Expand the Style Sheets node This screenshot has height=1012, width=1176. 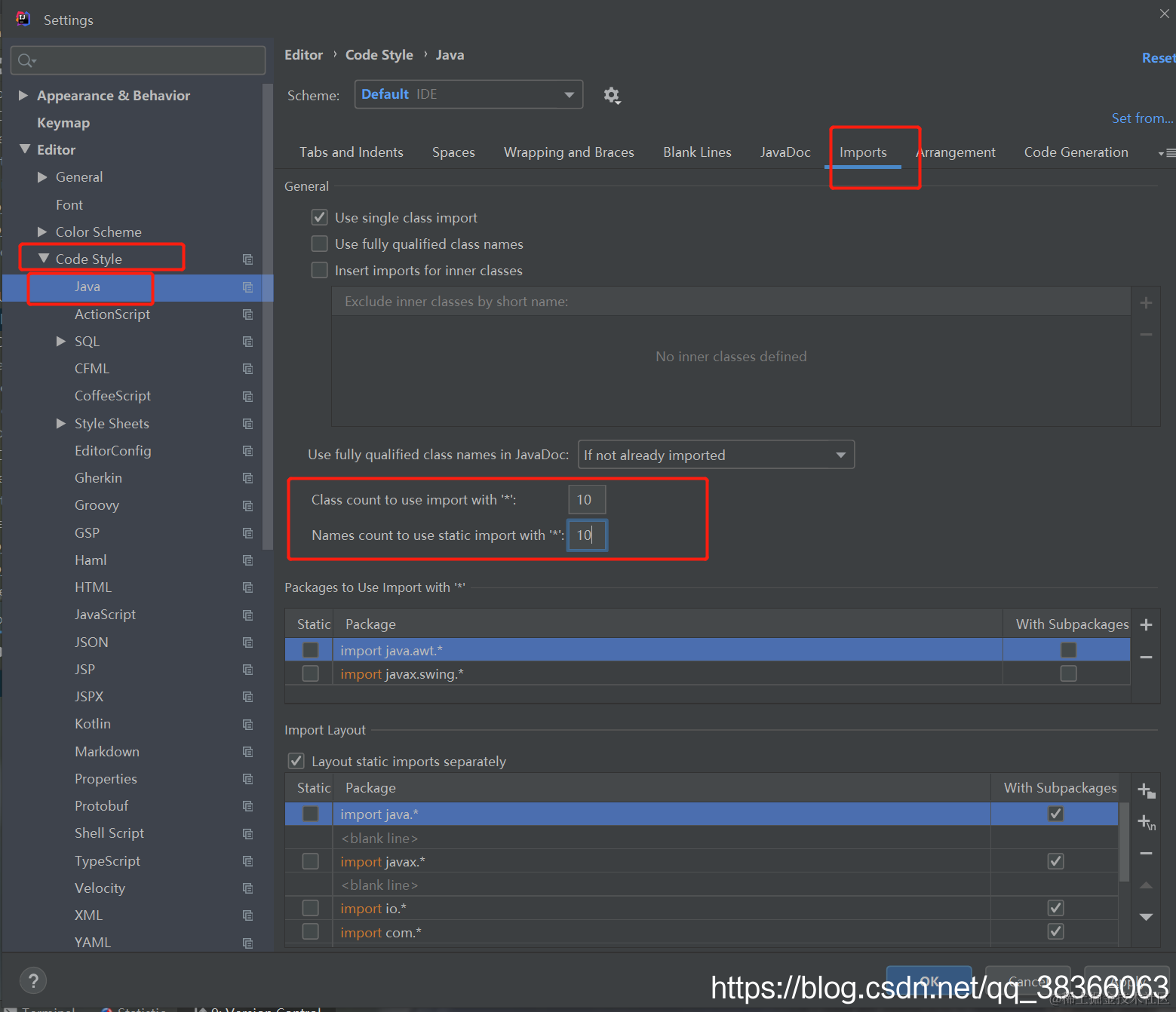click(61, 424)
